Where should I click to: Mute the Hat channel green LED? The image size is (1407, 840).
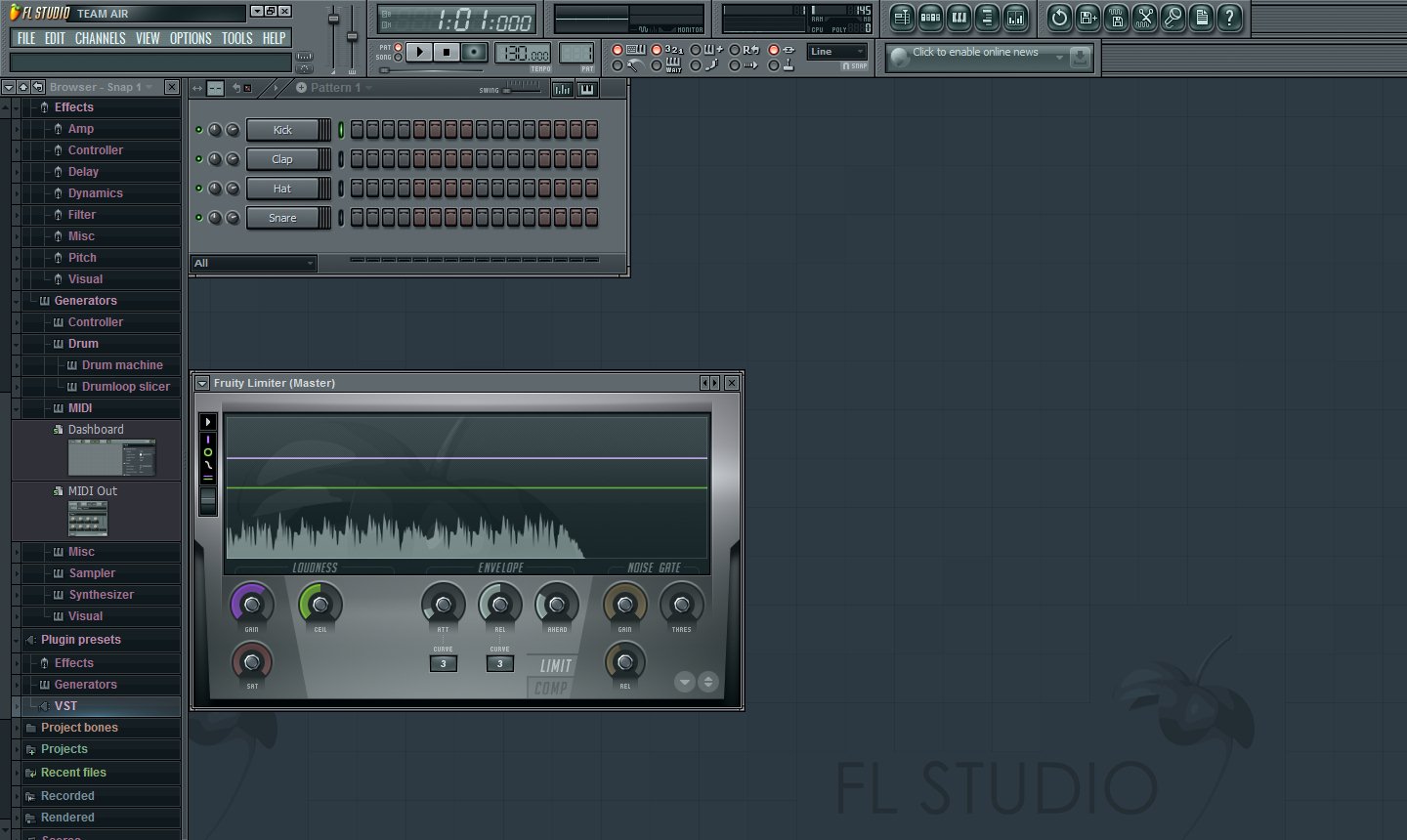(x=199, y=189)
